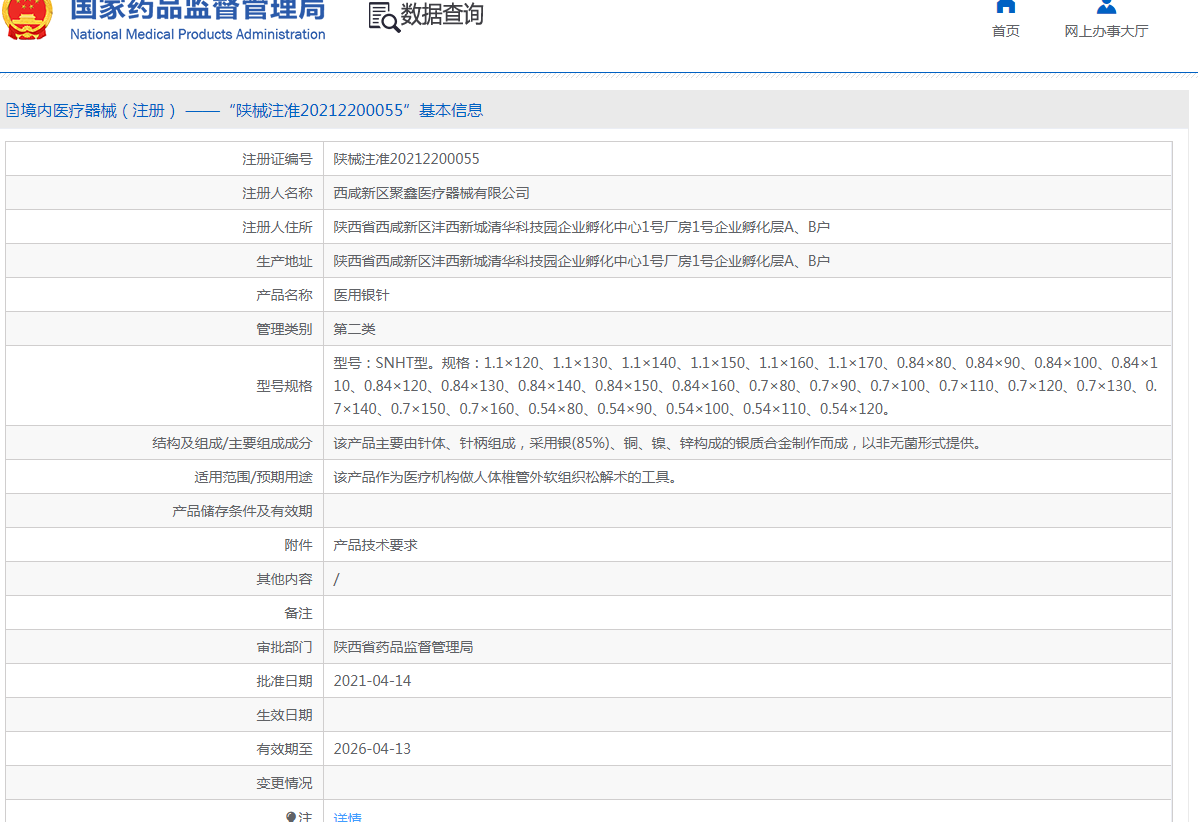1198x822 pixels.
Task: Click the approval date 2021-04-14
Action: pos(372,681)
